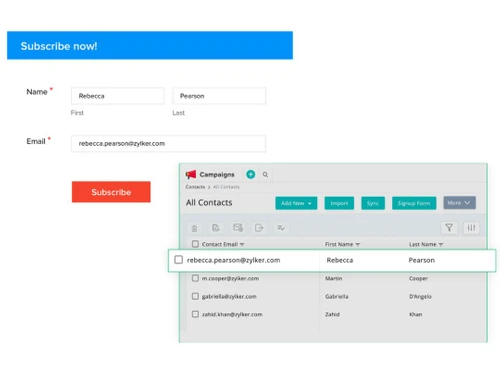Click the Import button
Image resolution: width=500 pixels, height=375 pixels.
pyautogui.click(x=339, y=203)
